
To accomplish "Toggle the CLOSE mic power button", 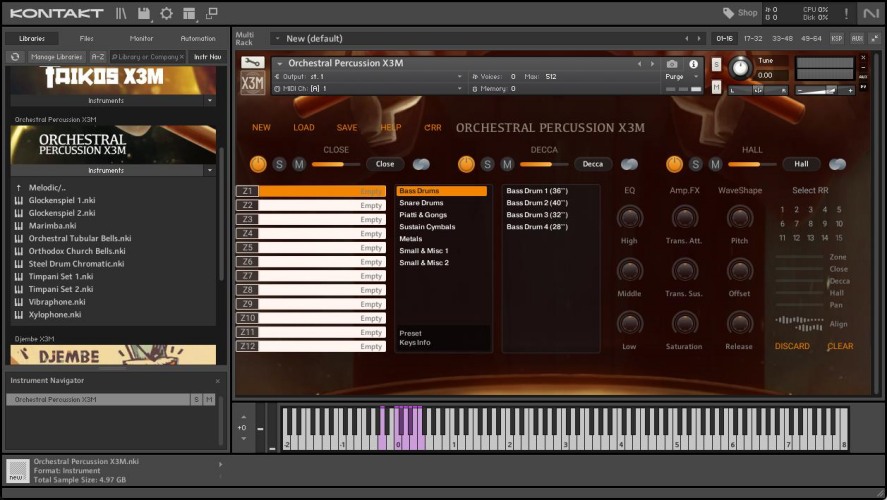I will pos(258,164).
